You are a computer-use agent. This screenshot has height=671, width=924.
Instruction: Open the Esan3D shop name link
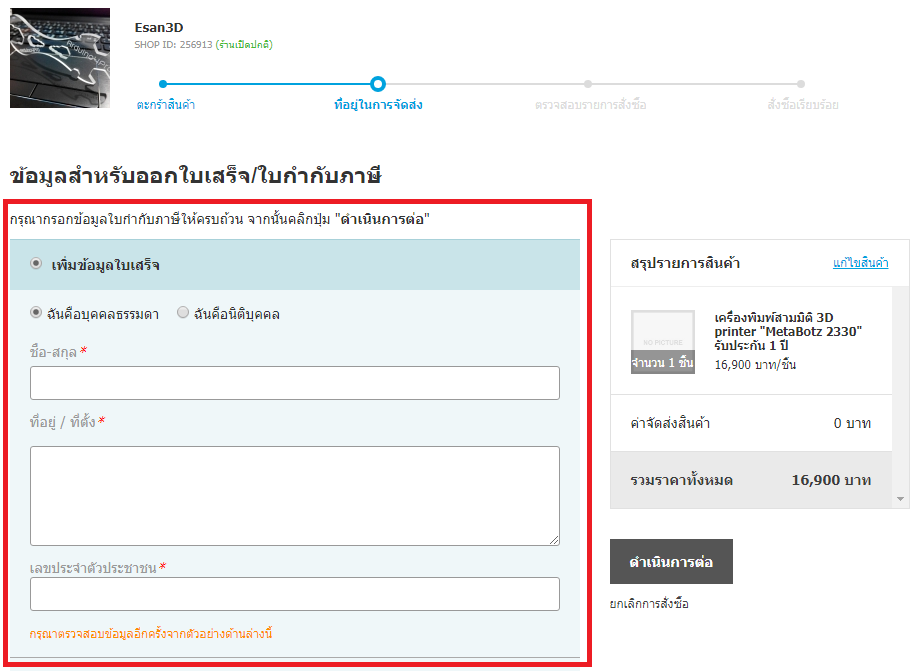click(x=159, y=27)
